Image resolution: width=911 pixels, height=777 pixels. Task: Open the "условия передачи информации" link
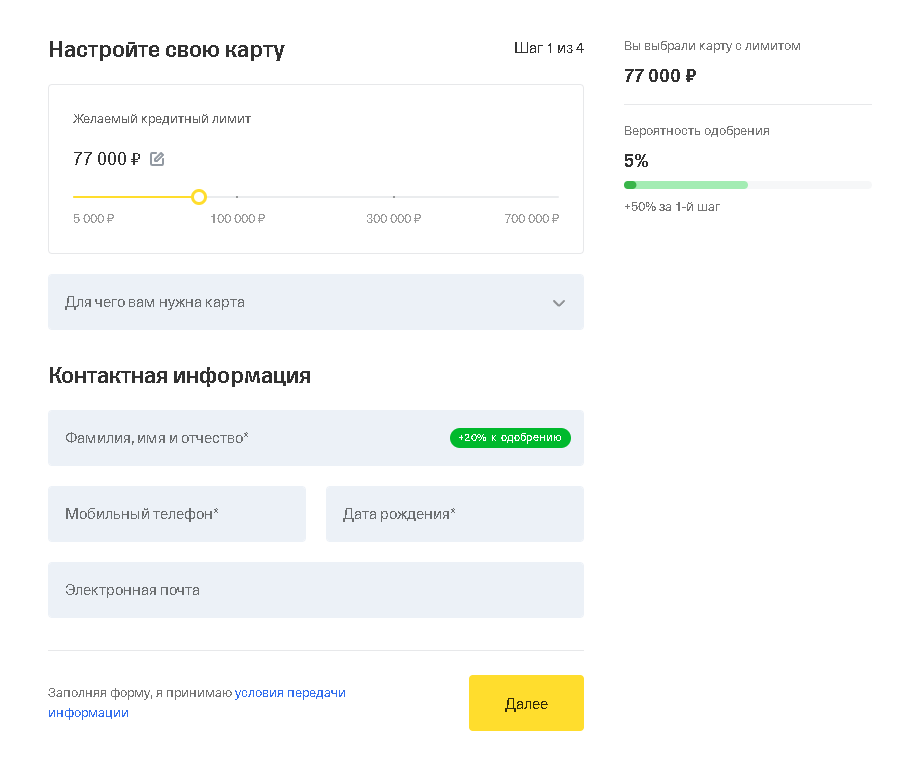[x=290, y=693]
